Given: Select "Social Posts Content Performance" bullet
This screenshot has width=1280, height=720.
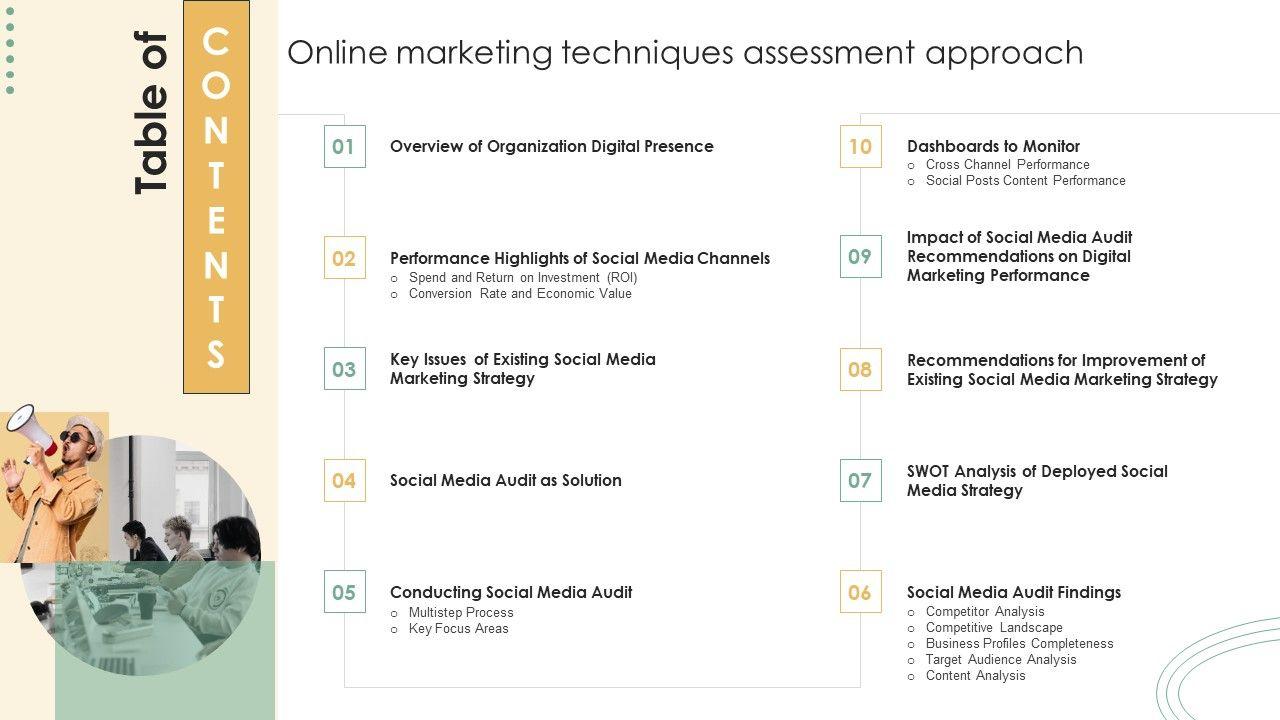Looking at the screenshot, I should coord(1026,180).
